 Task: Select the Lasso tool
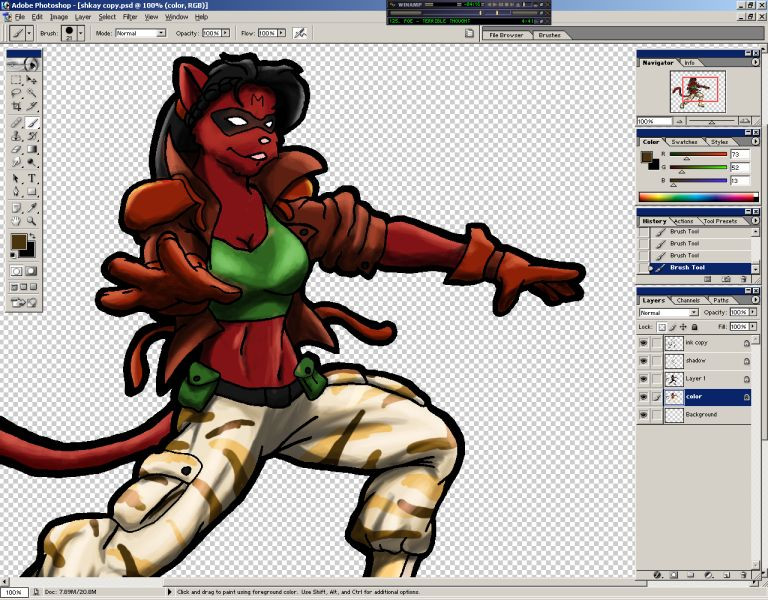16,93
